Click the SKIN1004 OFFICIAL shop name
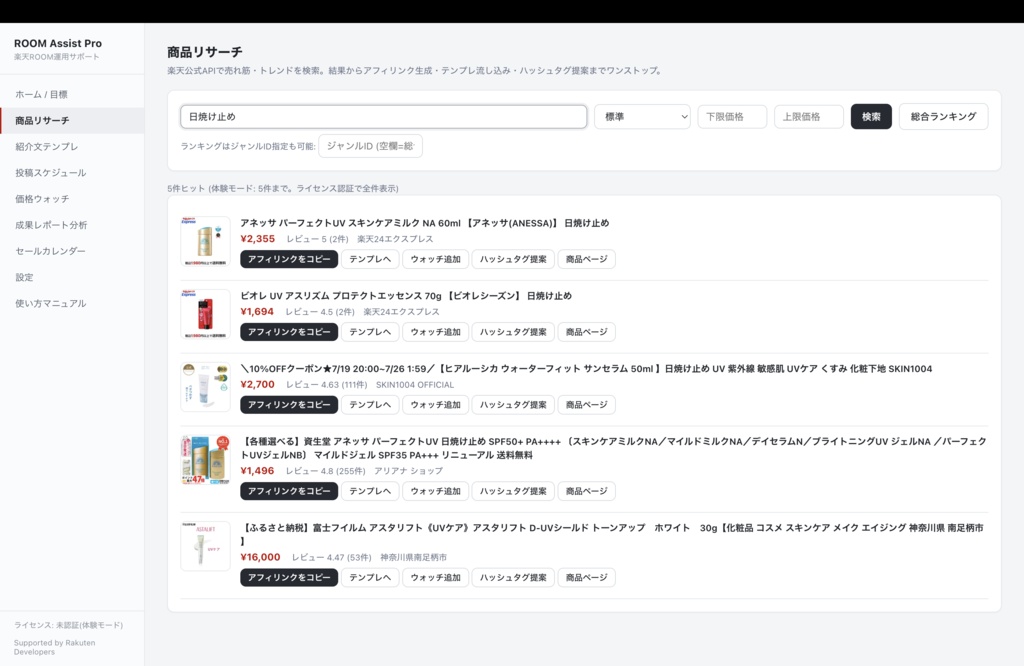The width and height of the screenshot is (1024, 666). tap(415, 385)
